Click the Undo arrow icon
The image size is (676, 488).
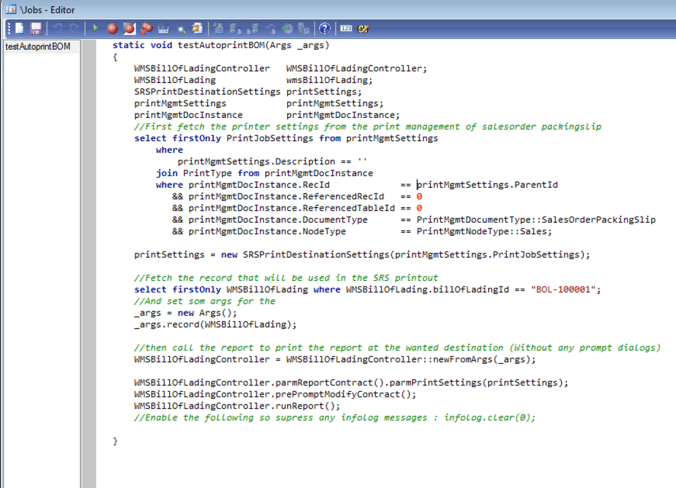[x=56, y=29]
